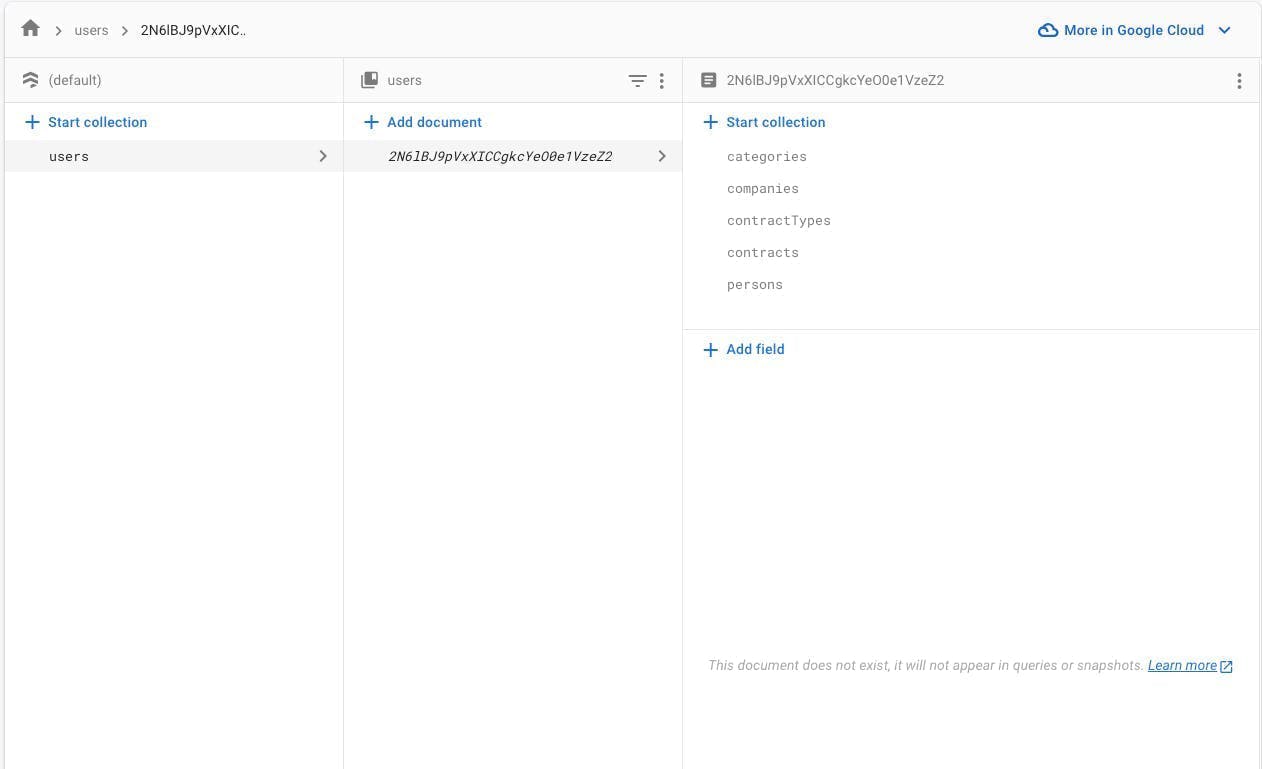
Task: Click the database icon next to (default)
Action: pyautogui.click(x=30, y=80)
